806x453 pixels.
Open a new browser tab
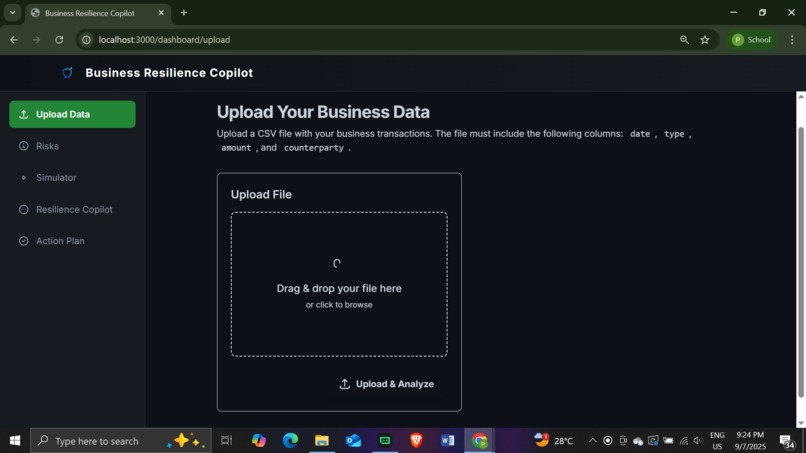(184, 13)
